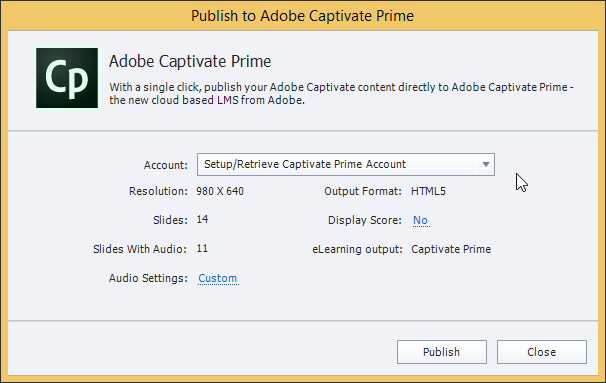Click the eLearning output: label

tap(357, 249)
